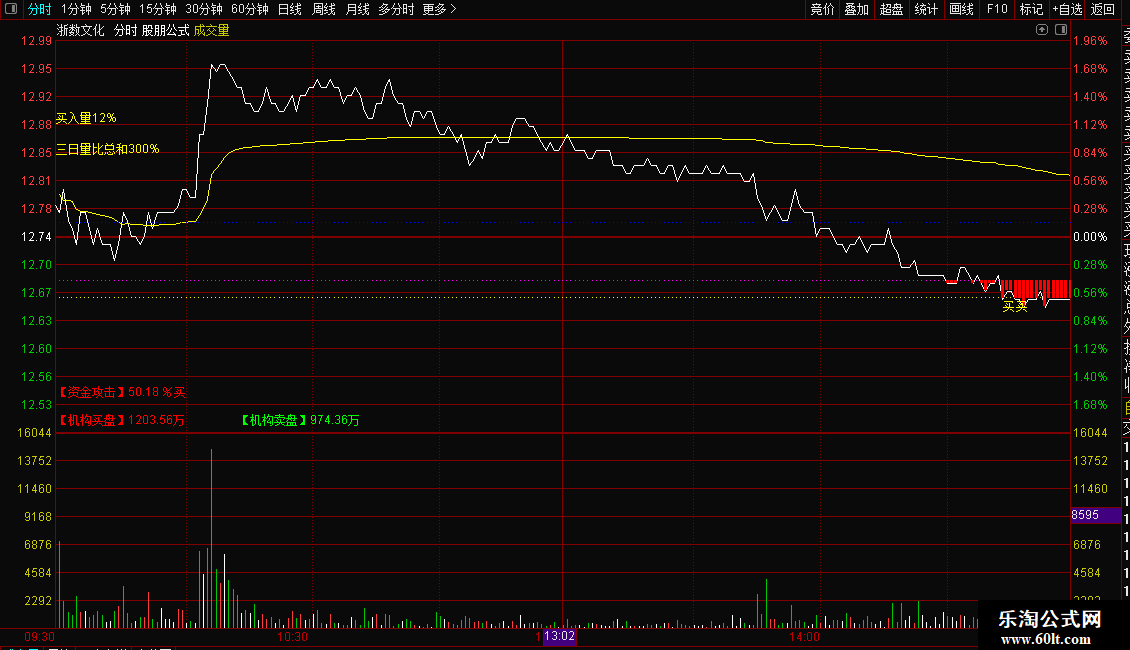Toggle the left sidebar panel icon
The width and height of the screenshot is (1130, 650).
pyautogui.click(x=11, y=9)
